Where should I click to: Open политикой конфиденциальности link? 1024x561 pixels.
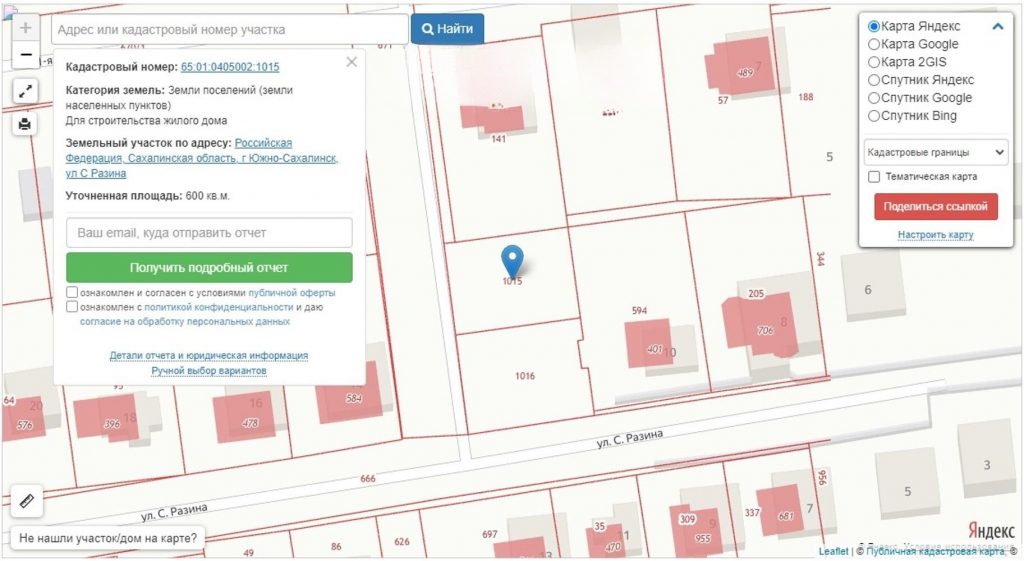click(x=218, y=307)
